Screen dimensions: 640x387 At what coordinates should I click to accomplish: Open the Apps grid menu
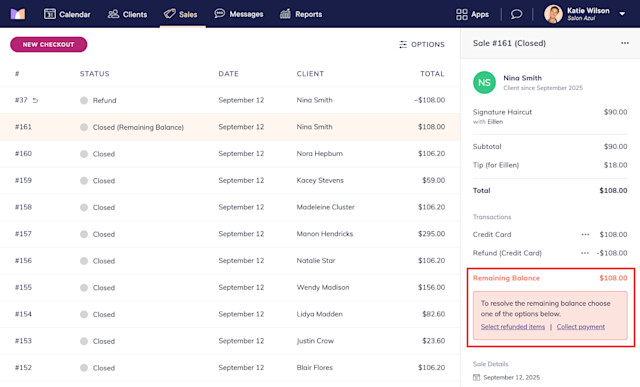[472, 14]
